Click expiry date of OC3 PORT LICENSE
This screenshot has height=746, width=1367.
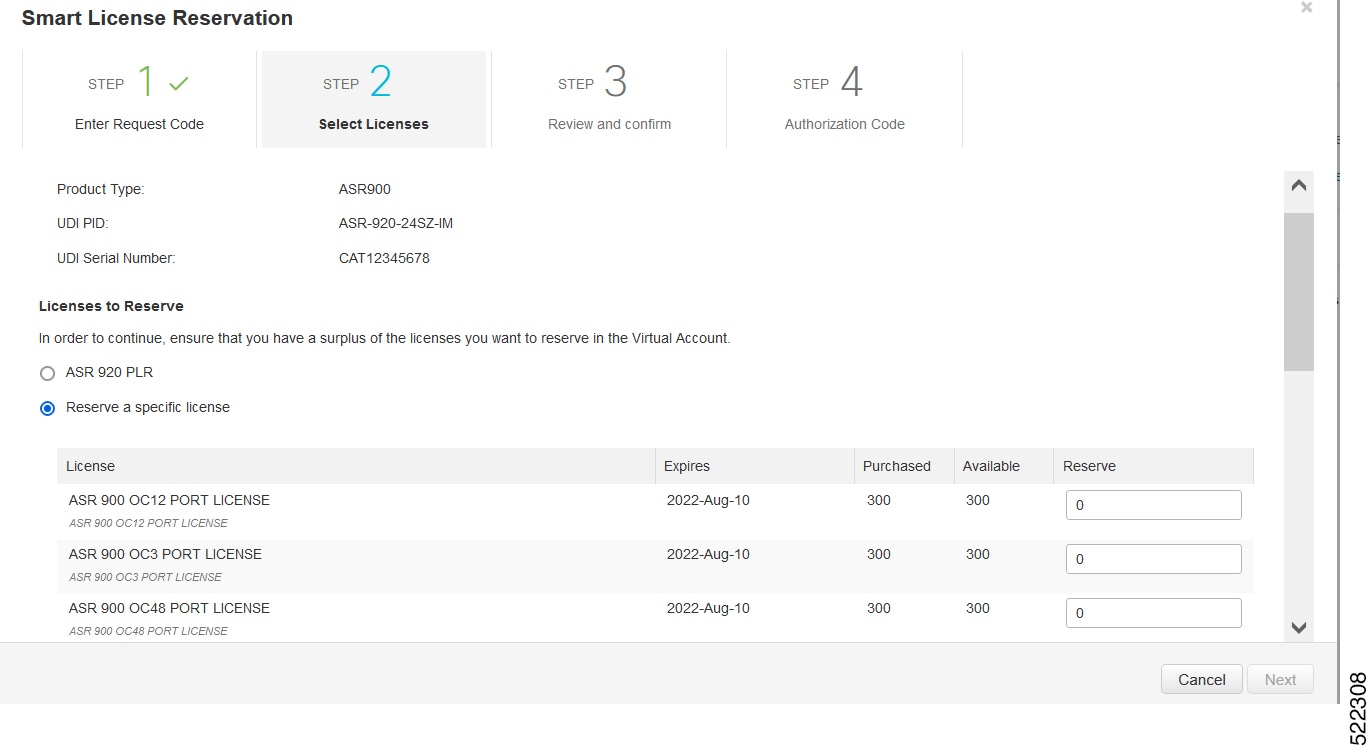point(708,554)
